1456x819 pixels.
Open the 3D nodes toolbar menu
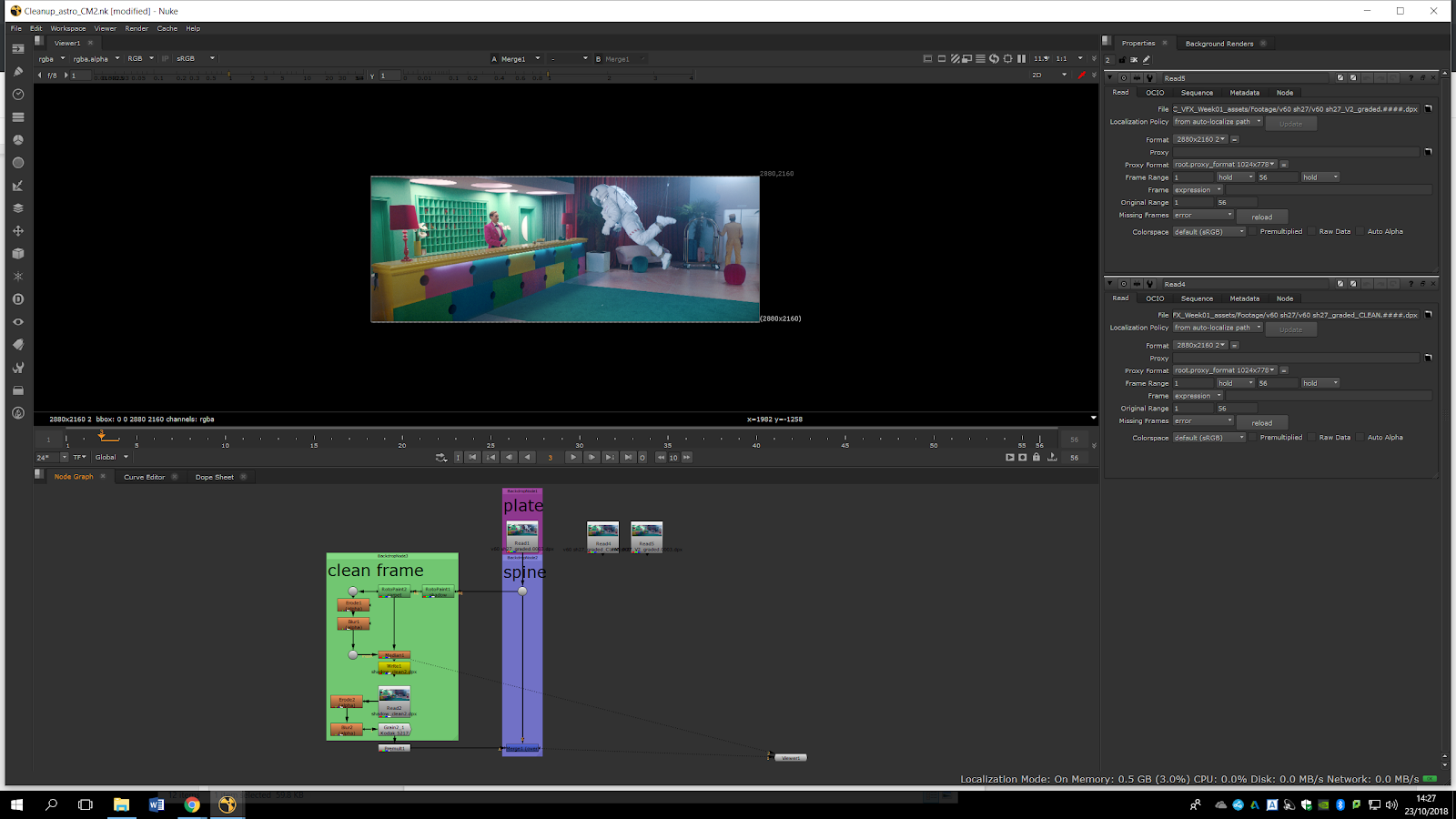coord(17,254)
